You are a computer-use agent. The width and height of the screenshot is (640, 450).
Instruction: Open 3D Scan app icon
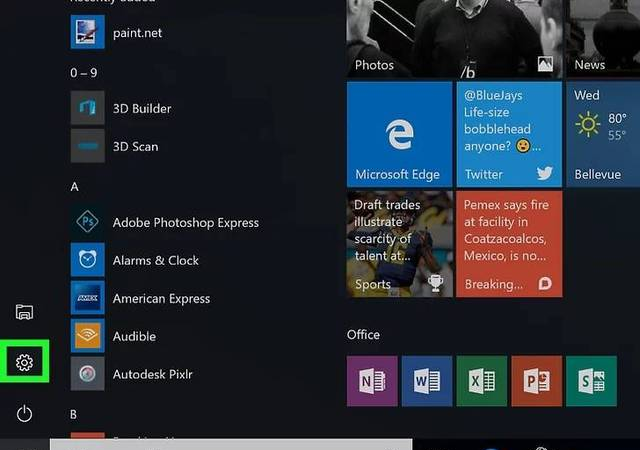(87, 146)
